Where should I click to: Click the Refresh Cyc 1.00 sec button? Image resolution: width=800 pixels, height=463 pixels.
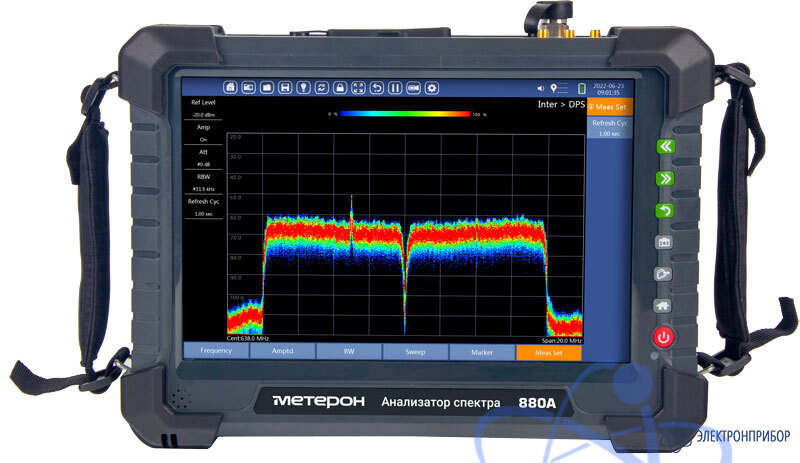click(x=609, y=127)
